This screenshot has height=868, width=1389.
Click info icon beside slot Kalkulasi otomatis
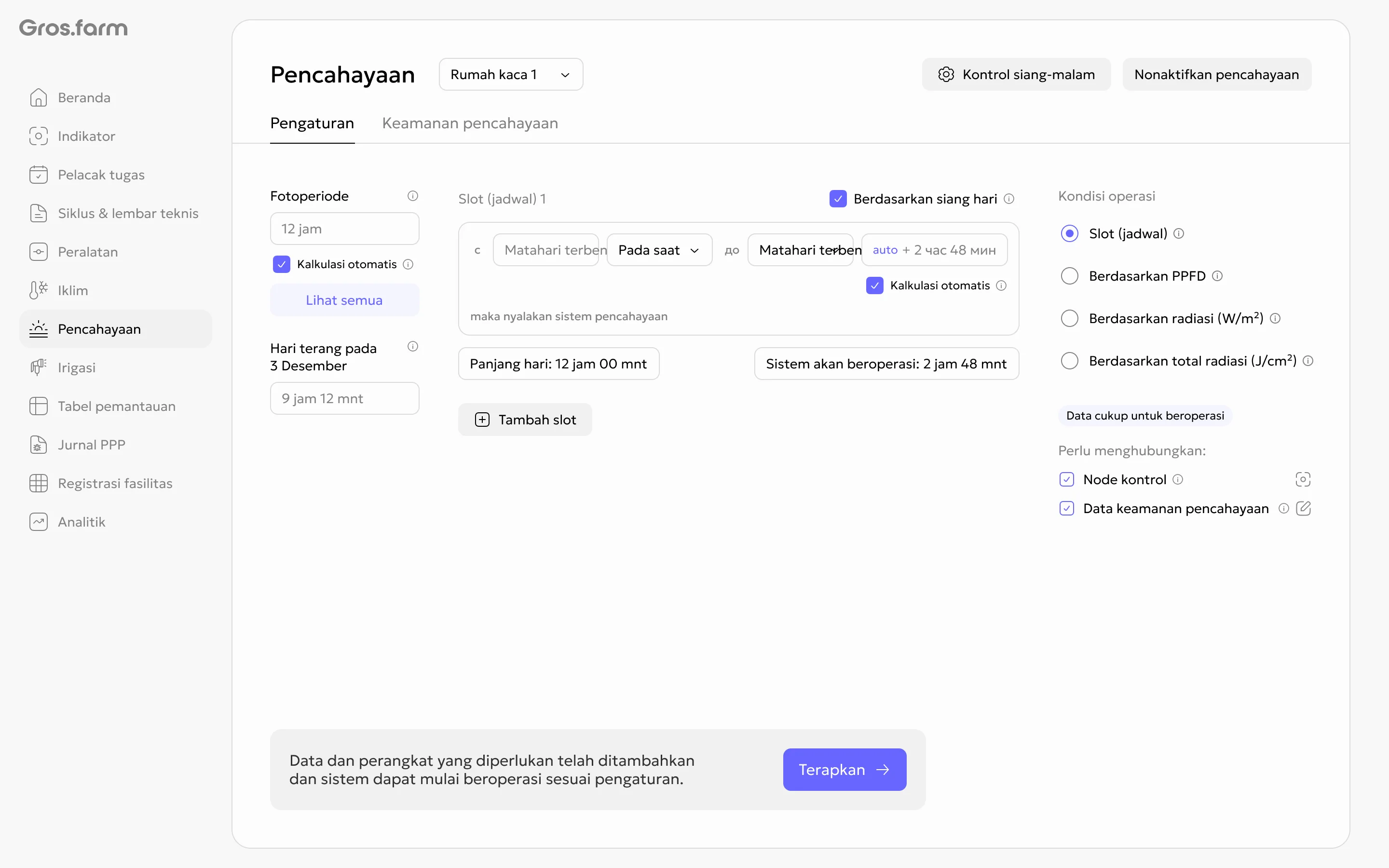[1002, 285]
